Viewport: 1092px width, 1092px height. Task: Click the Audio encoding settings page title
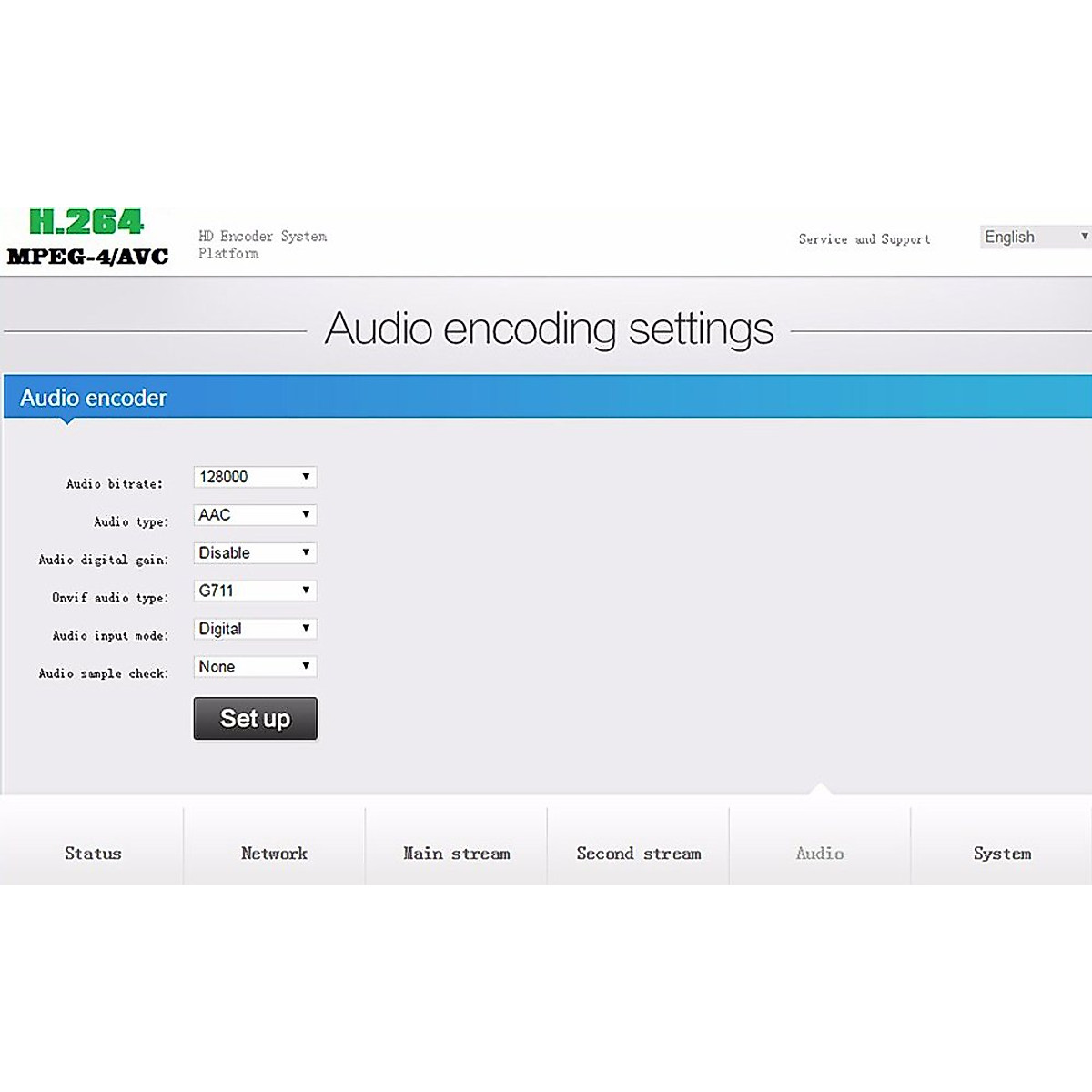coord(549,329)
